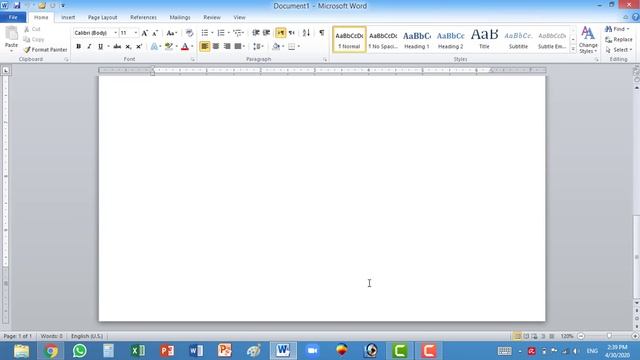Click the Save icon in Quick Access Toolbar
The image size is (640, 360).
17,6
